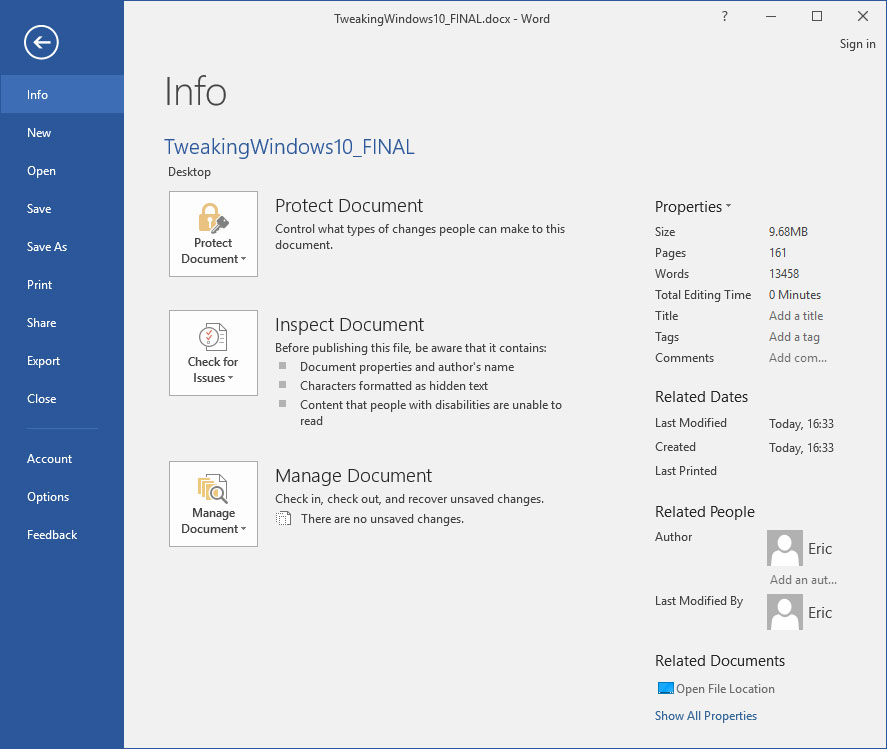Click the Add comments field
887x749 pixels.
pyautogui.click(x=798, y=358)
